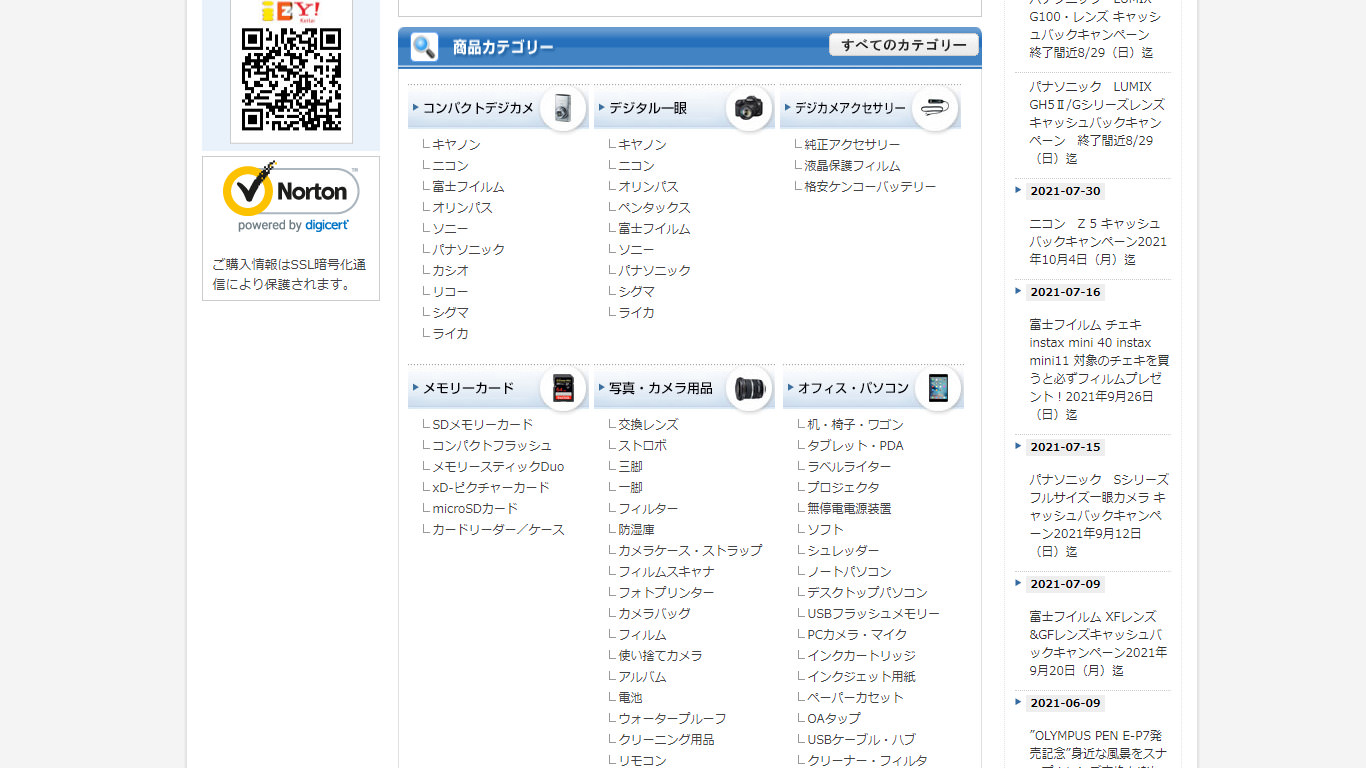The height and width of the screenshot is (768, 1366).
Task: Open 三脚 link
Action: (x=630, y=467)
